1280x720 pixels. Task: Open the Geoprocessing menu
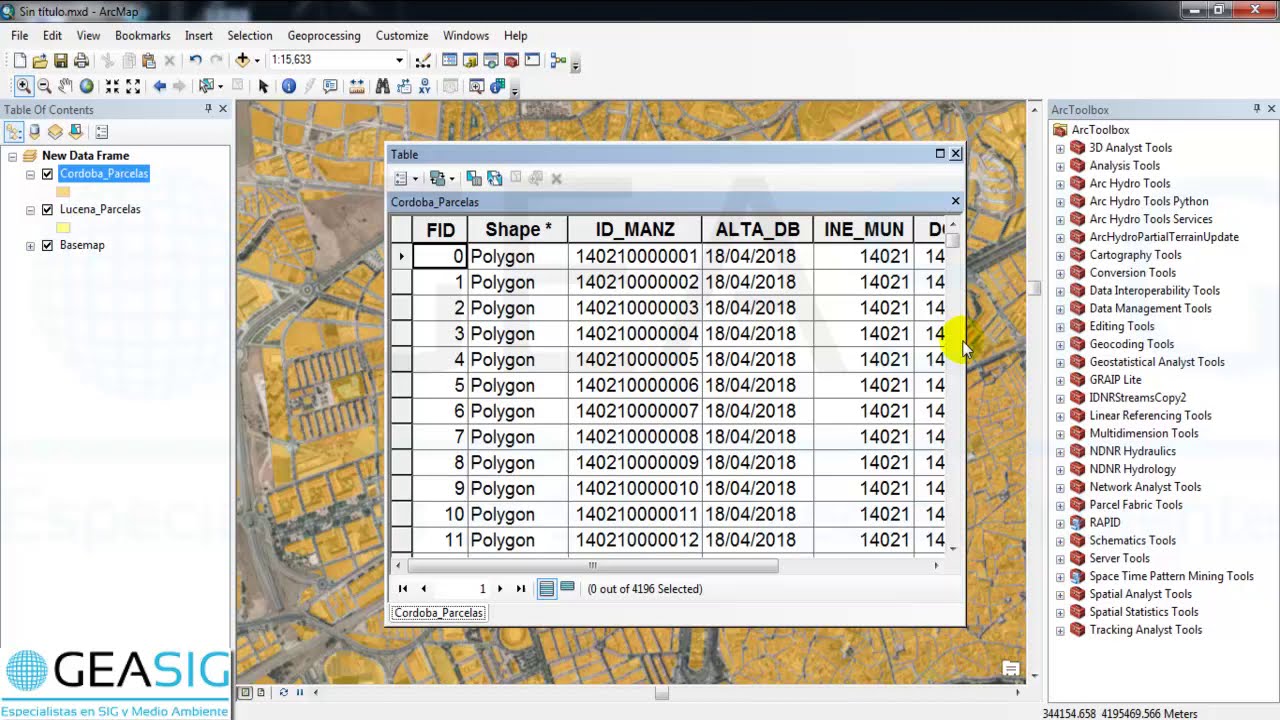[324, 36]
